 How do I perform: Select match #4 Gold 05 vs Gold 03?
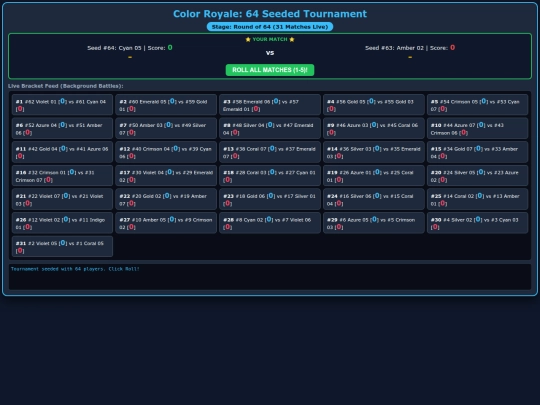click(x=374, y=105)
